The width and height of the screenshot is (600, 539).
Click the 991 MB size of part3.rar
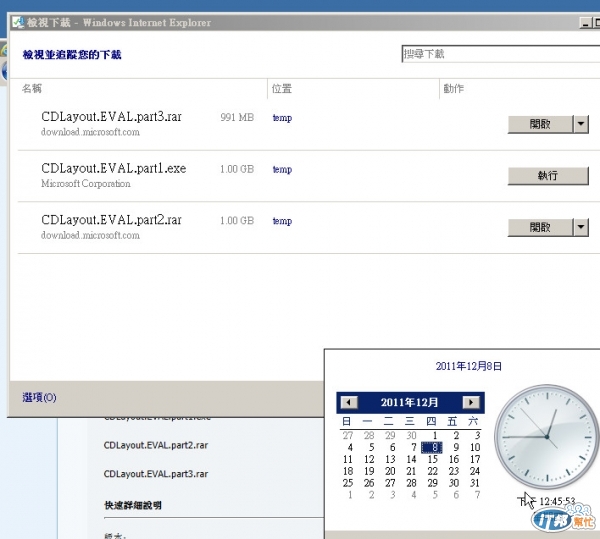click(237, 117)
